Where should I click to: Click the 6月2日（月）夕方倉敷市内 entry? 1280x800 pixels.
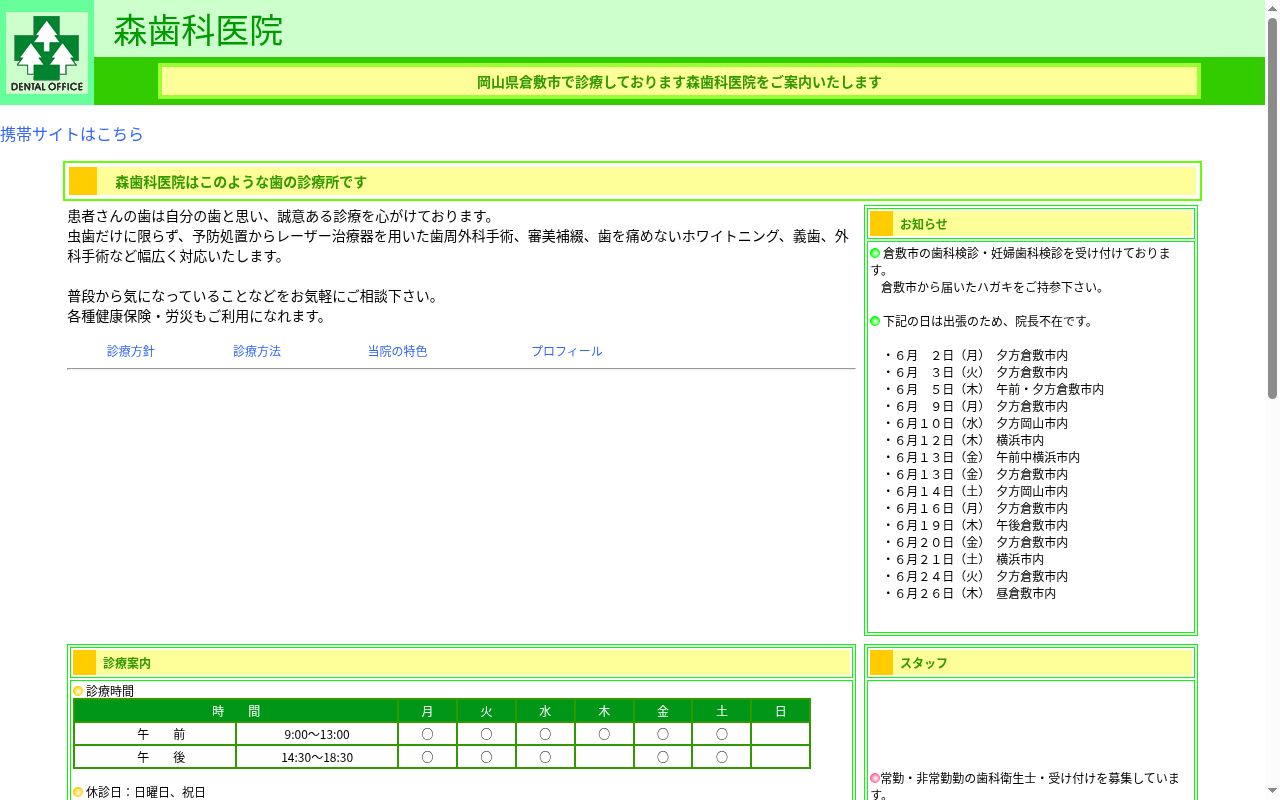[976, 355]
